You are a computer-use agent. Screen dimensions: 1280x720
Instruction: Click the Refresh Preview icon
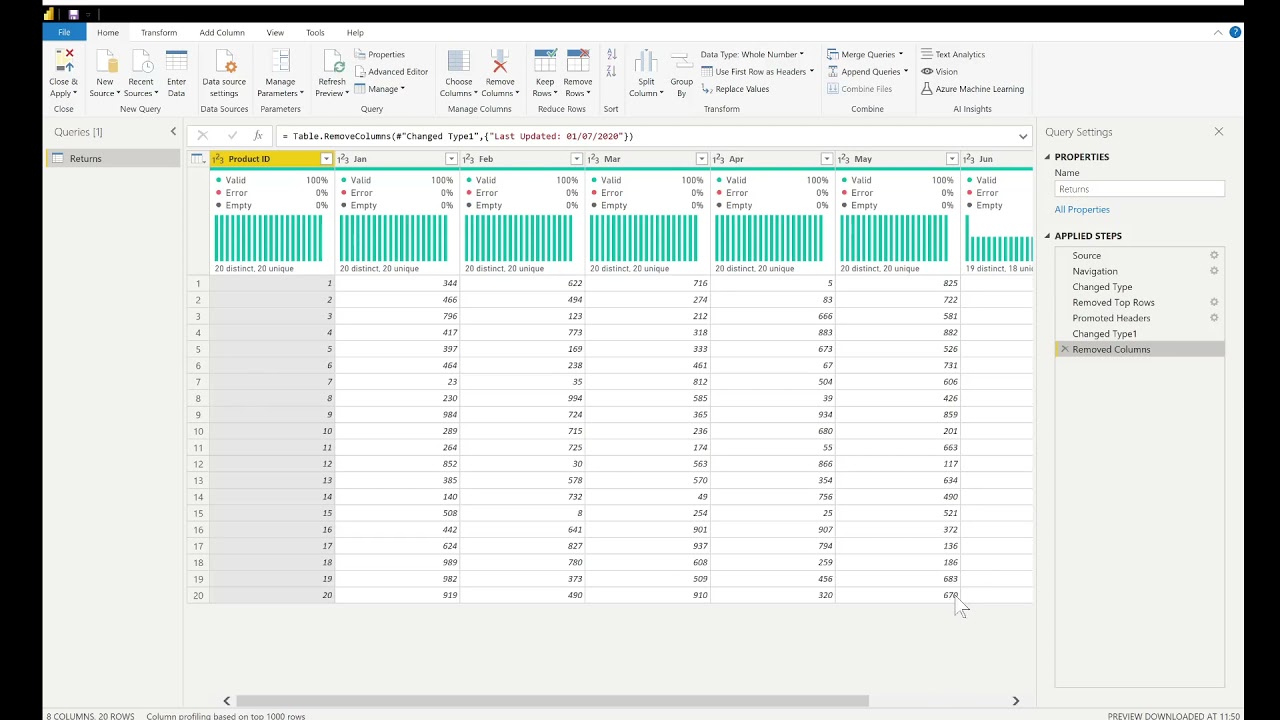tap(332, 61)
